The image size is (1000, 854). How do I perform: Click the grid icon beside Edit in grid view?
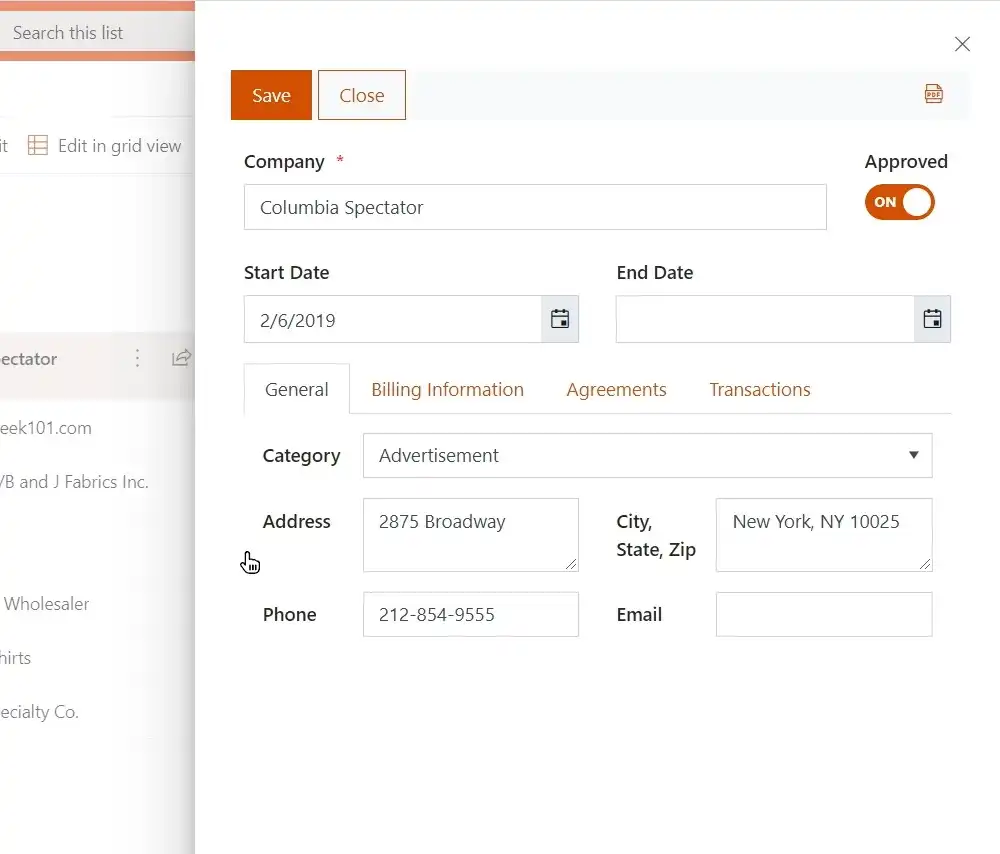click(38, 145)
